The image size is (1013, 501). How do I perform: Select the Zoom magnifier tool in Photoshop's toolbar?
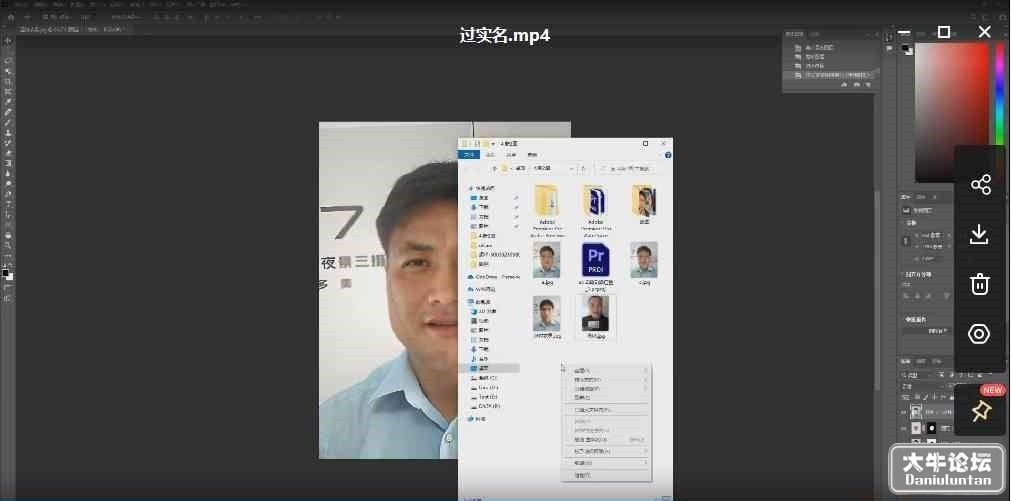[x=8, y=245]
